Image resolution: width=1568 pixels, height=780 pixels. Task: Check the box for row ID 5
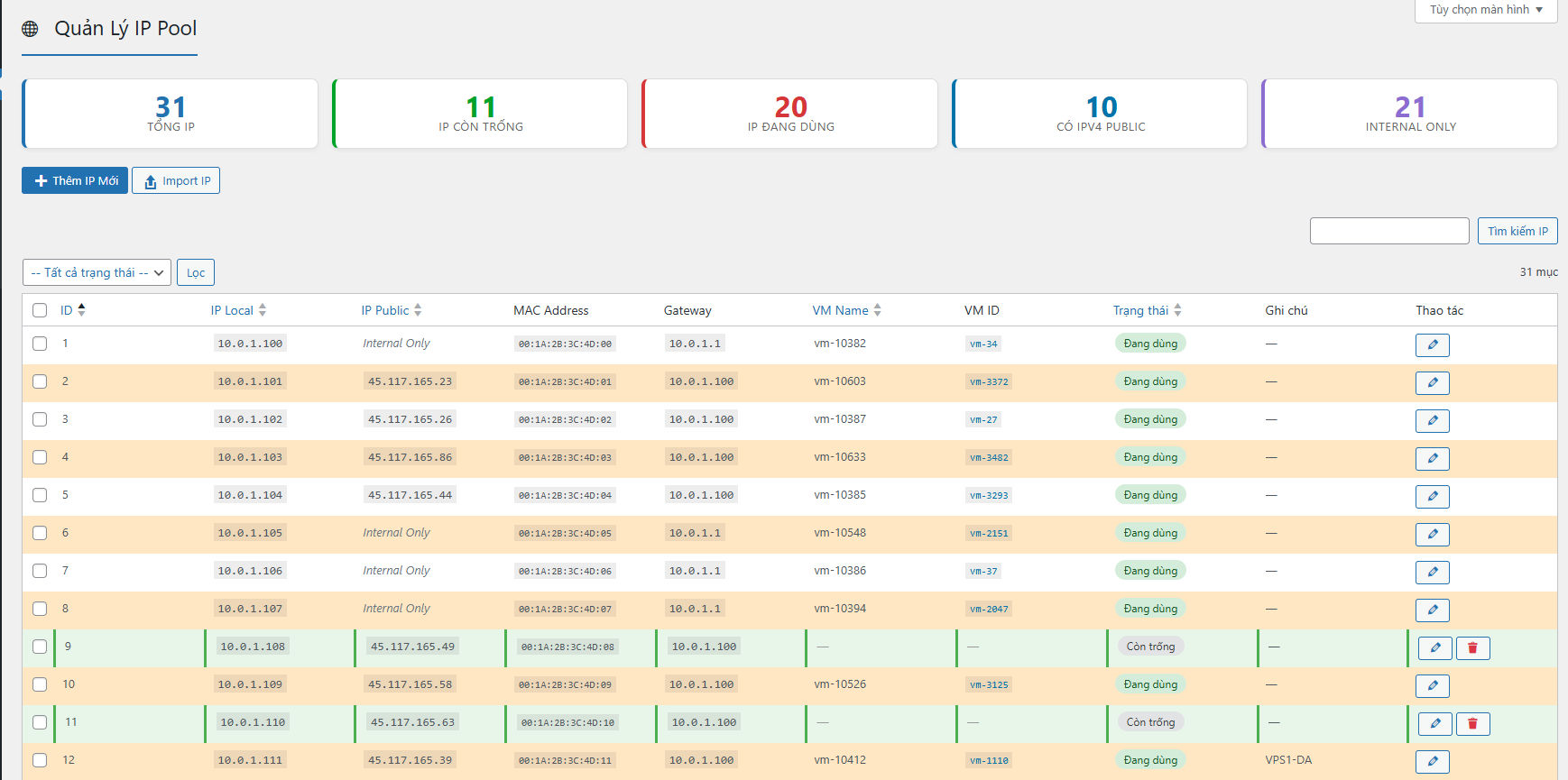40,495
